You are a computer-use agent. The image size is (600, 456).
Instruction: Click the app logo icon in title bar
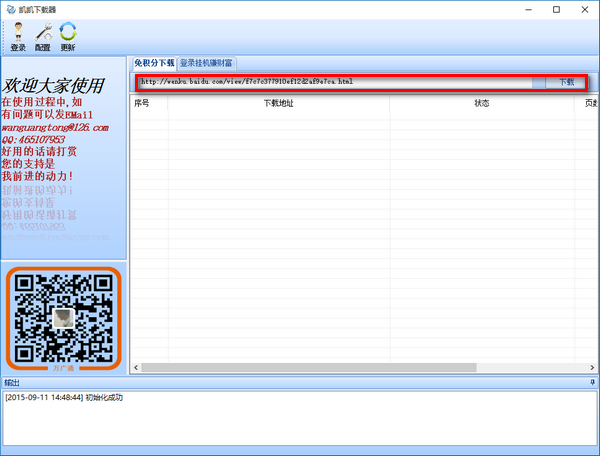[x=9, y=9]
